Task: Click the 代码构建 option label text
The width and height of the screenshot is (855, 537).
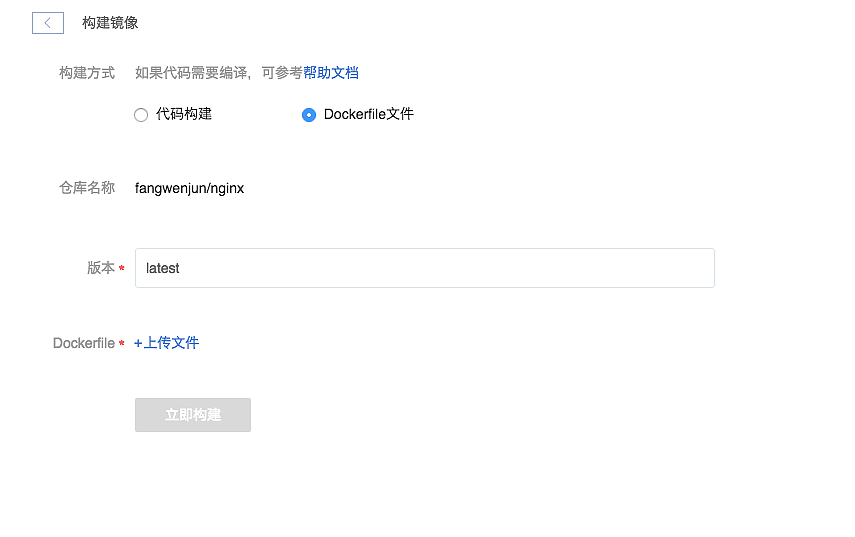Action: [x=184, y=114]
